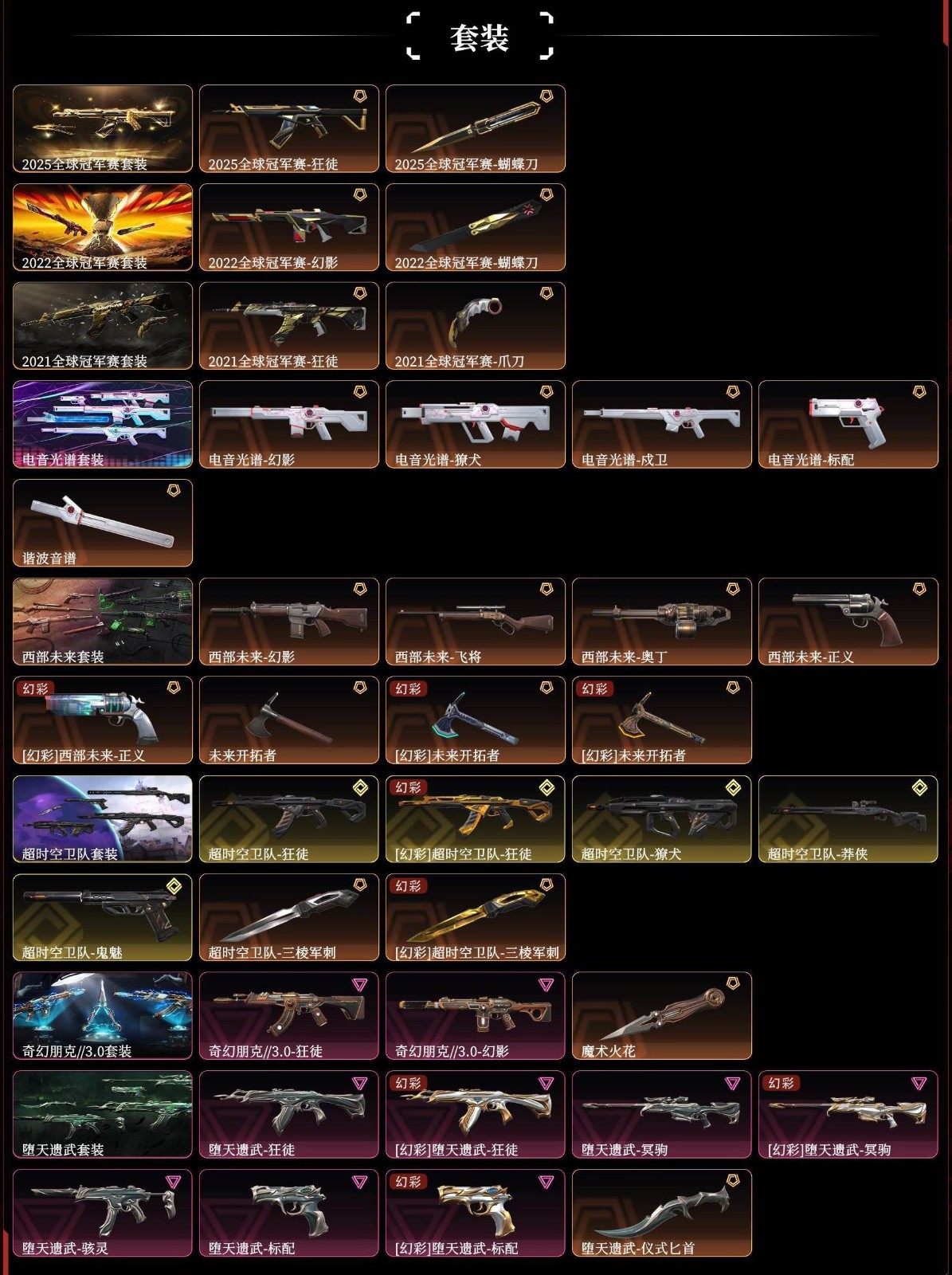Click the triangle tier icon on 堕天遗武-冥驹
The height and width of the screenshot is (1275, 952).
click(x=733, y=1083)
